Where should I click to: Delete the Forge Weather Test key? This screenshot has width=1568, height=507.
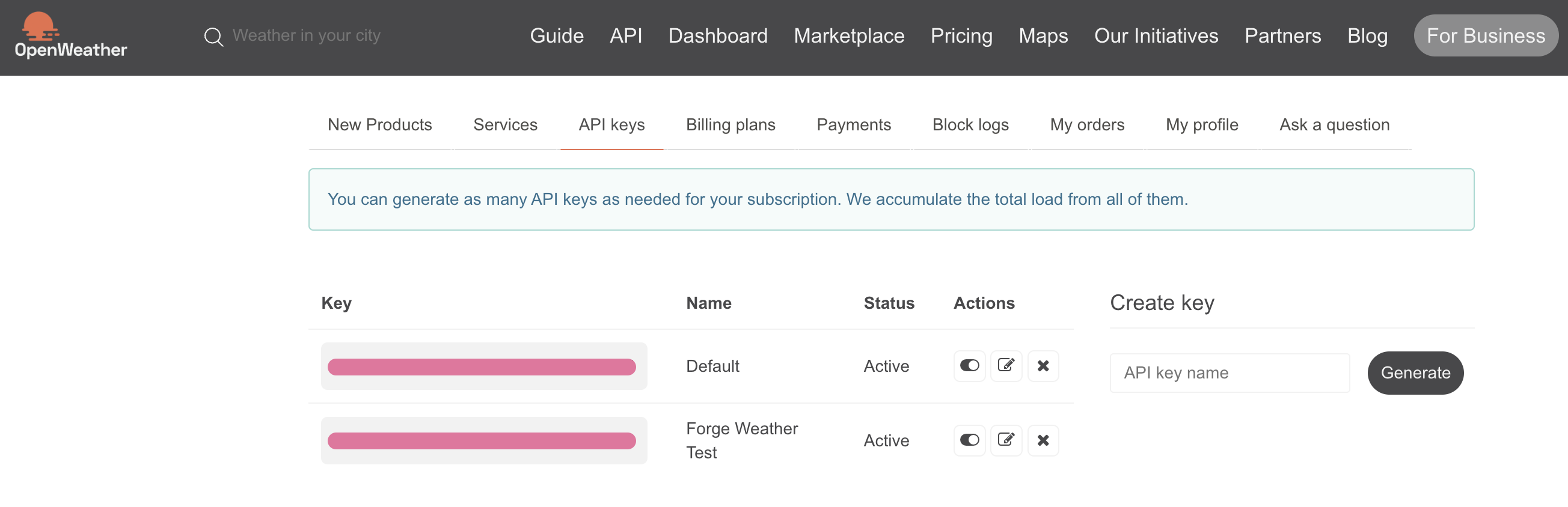click(x=1043, y=440)
